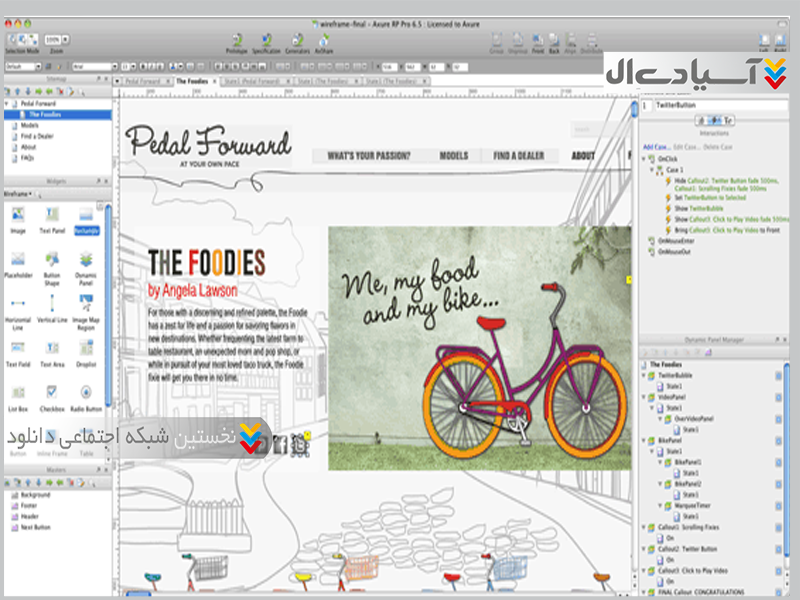Click the Prototype toolbar icon
This screenshot has height=600, width=800.
pyautogui.click(x=236, y=42)
